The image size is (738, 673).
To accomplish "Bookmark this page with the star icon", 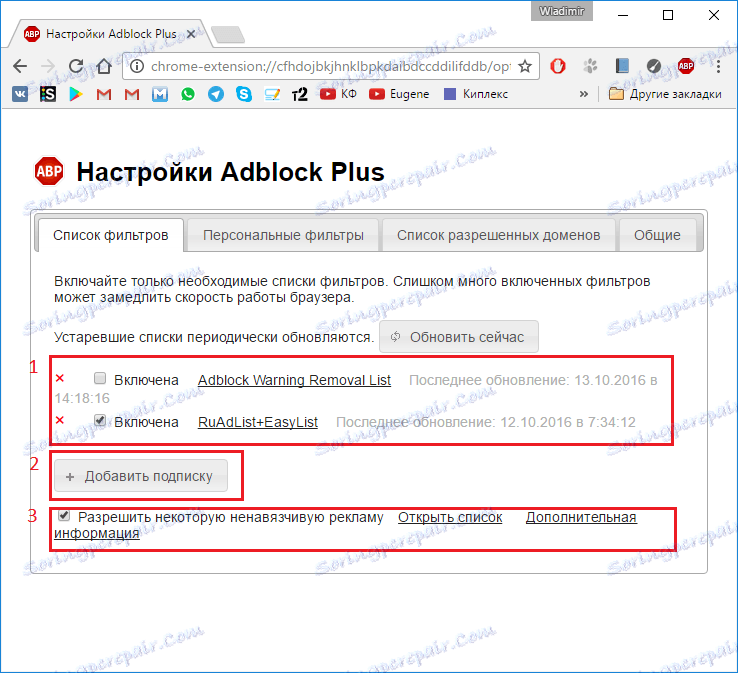I will pyautogui.click(x=525, y=66).
